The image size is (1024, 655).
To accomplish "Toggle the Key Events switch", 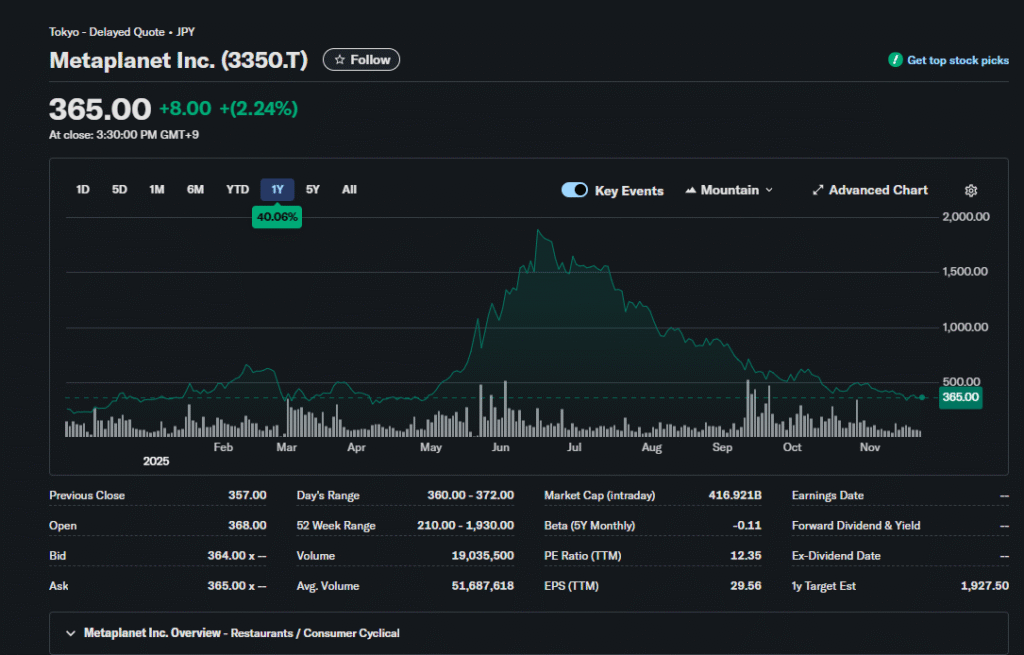I will 574,190.
